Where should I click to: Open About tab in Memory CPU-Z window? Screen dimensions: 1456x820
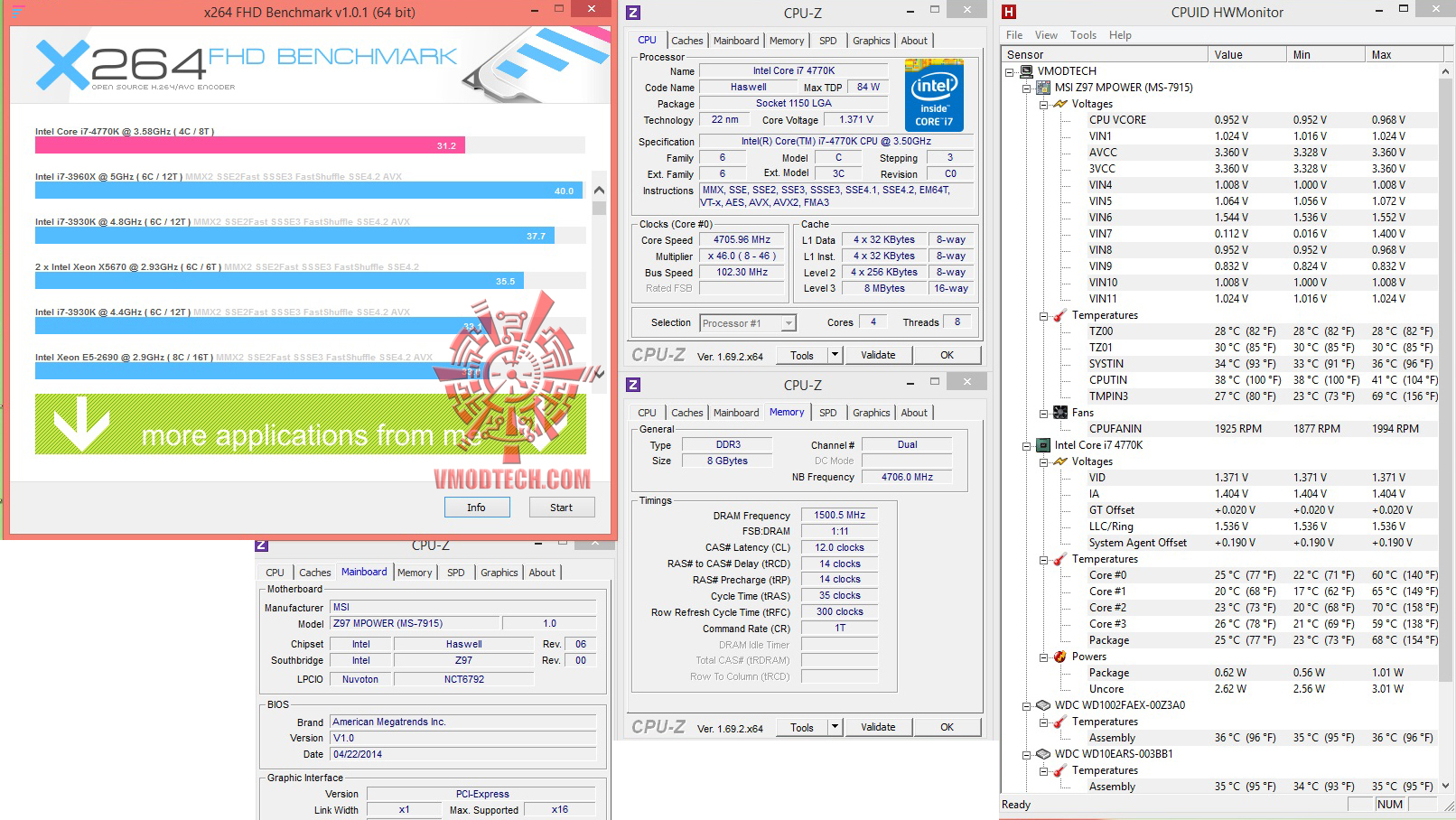(914, 413)
